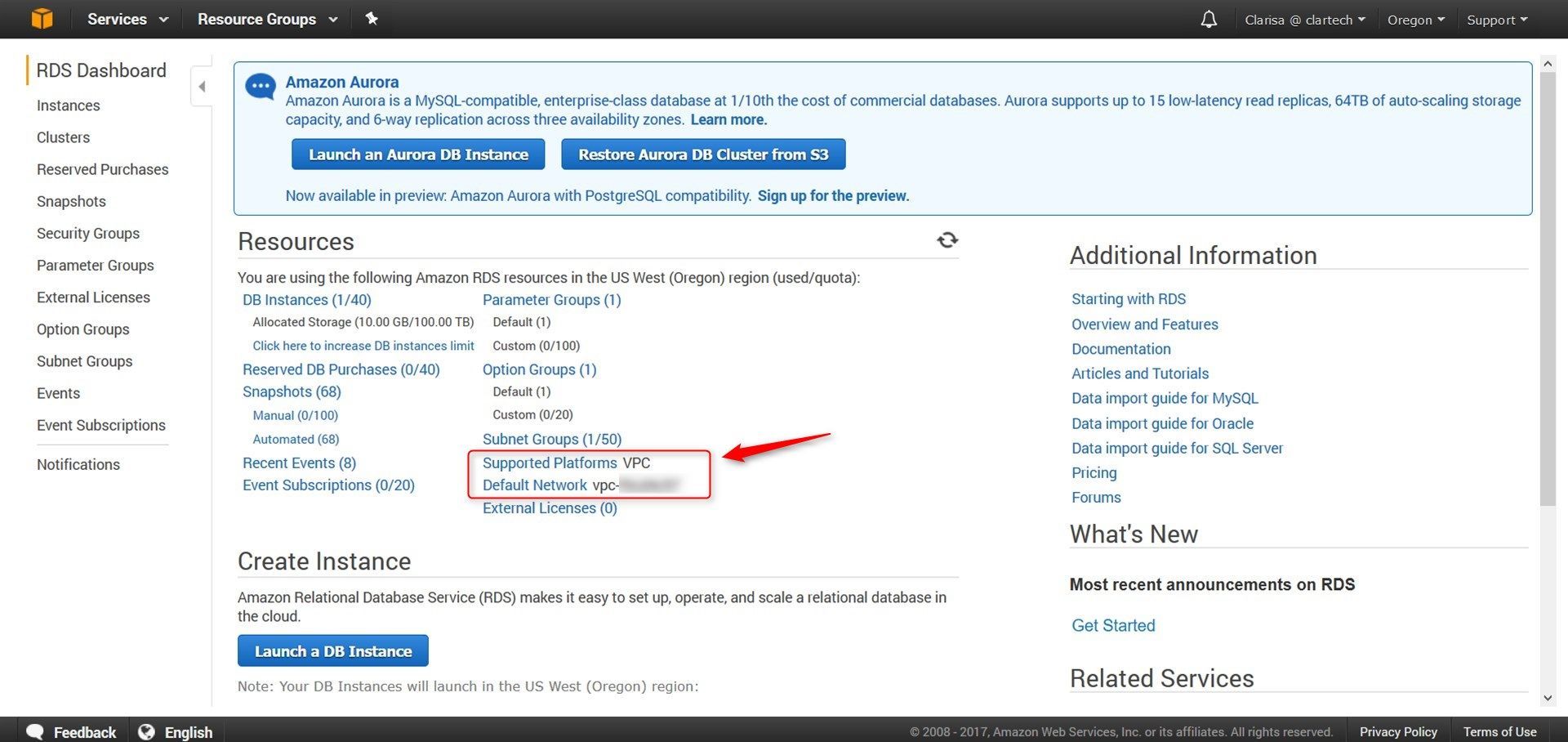Open Data import guide for MySQL
Viewport: 1568px width, 742px height.
coord(1165,398)
